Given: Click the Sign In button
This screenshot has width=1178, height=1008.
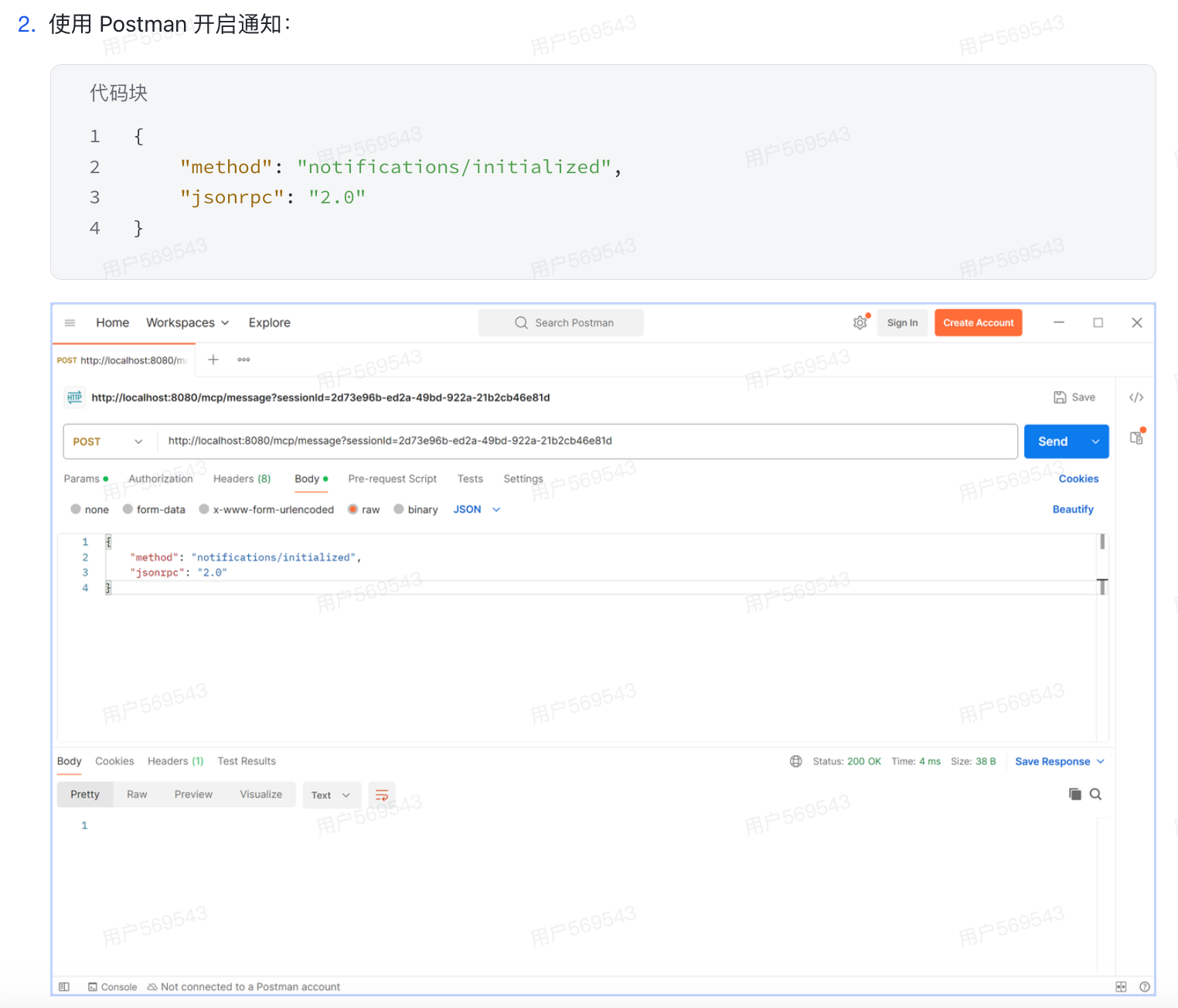Looking at the screenshot, I should 903,323.
